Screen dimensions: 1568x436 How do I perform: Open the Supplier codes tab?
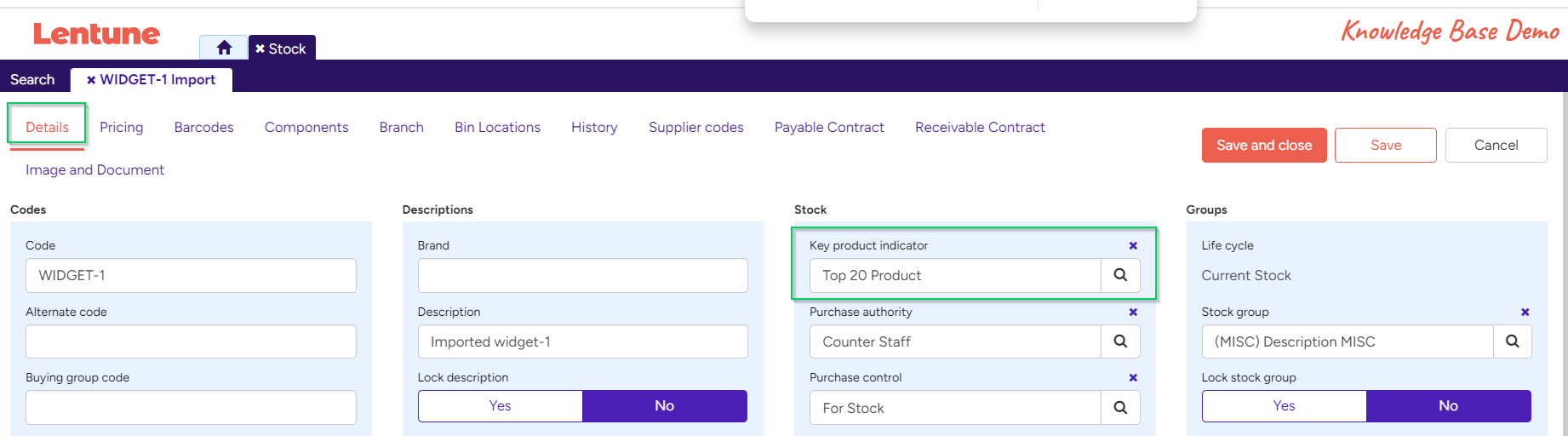click(x=696, y=127)
